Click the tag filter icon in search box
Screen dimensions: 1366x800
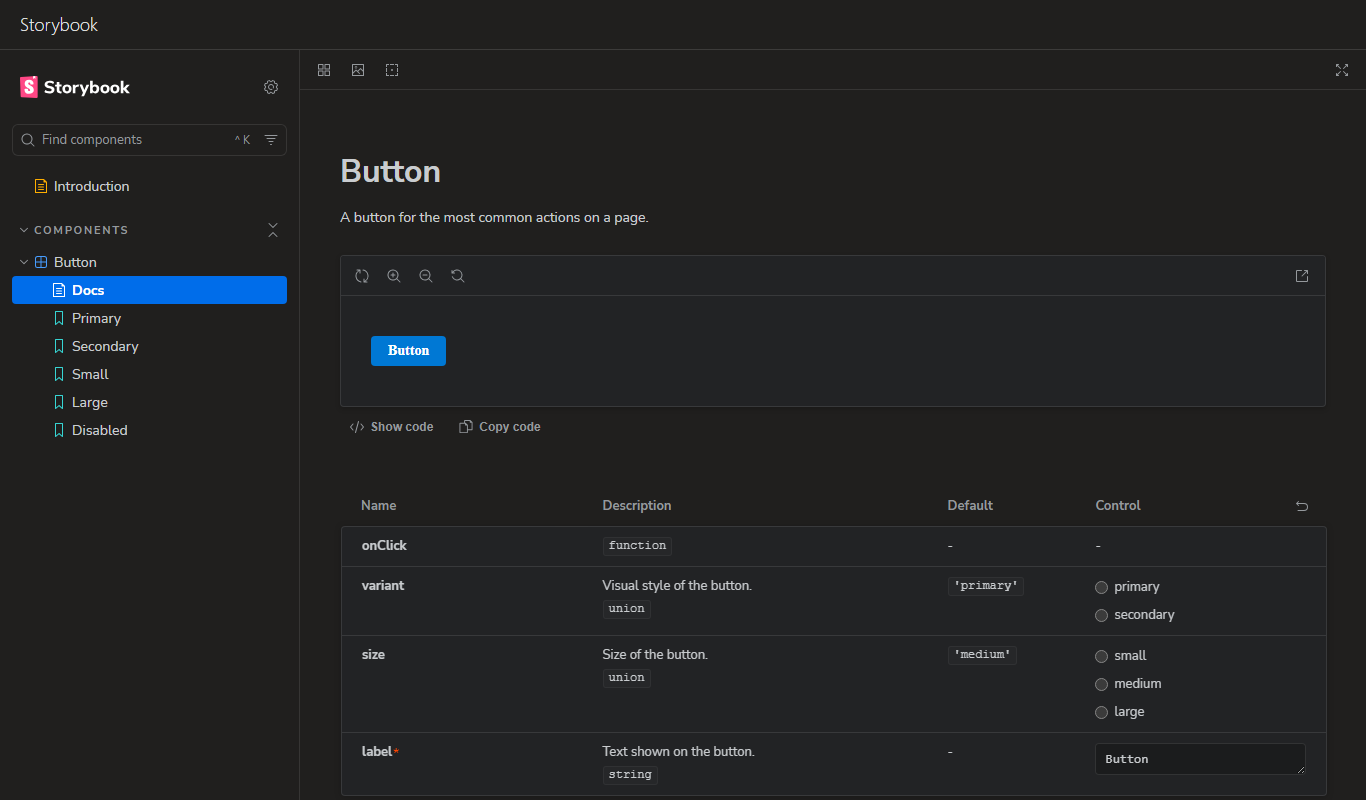point(271,140)
